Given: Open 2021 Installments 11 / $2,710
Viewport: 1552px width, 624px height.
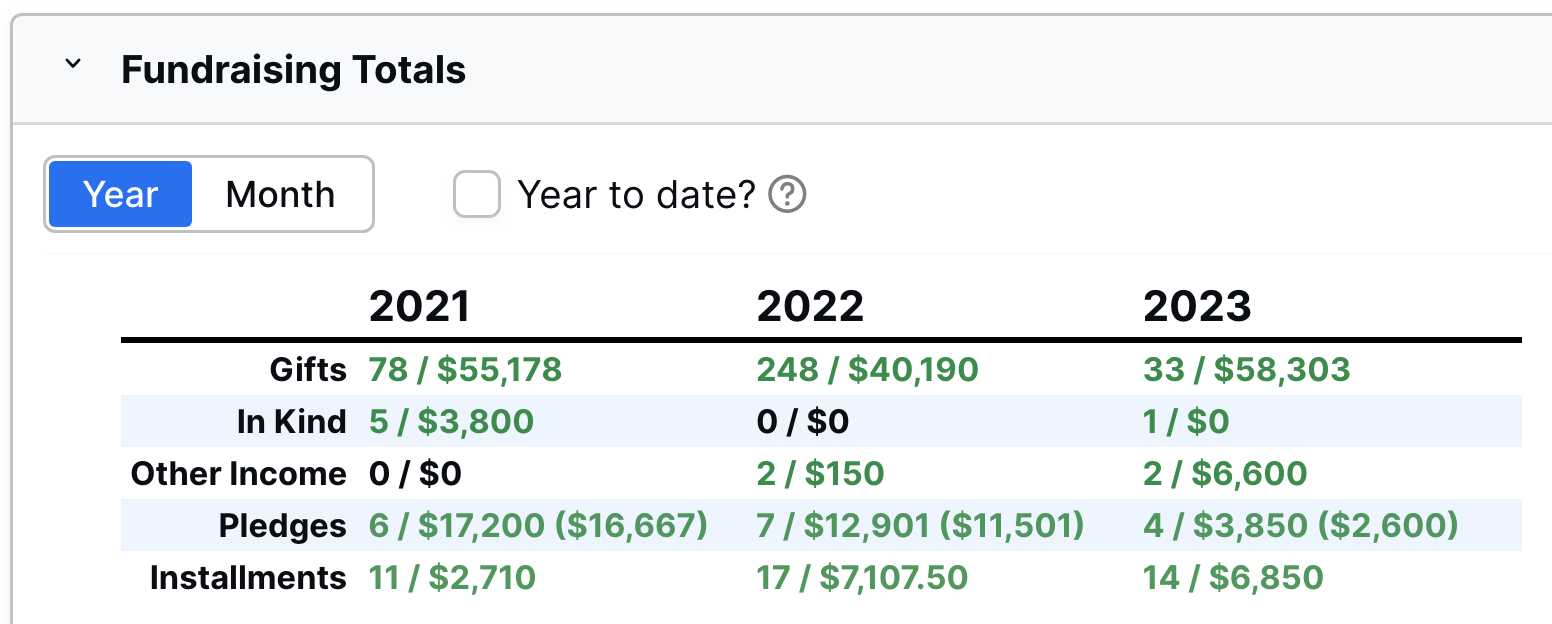Looking at the screenshot, I should (x=452, y=578).
